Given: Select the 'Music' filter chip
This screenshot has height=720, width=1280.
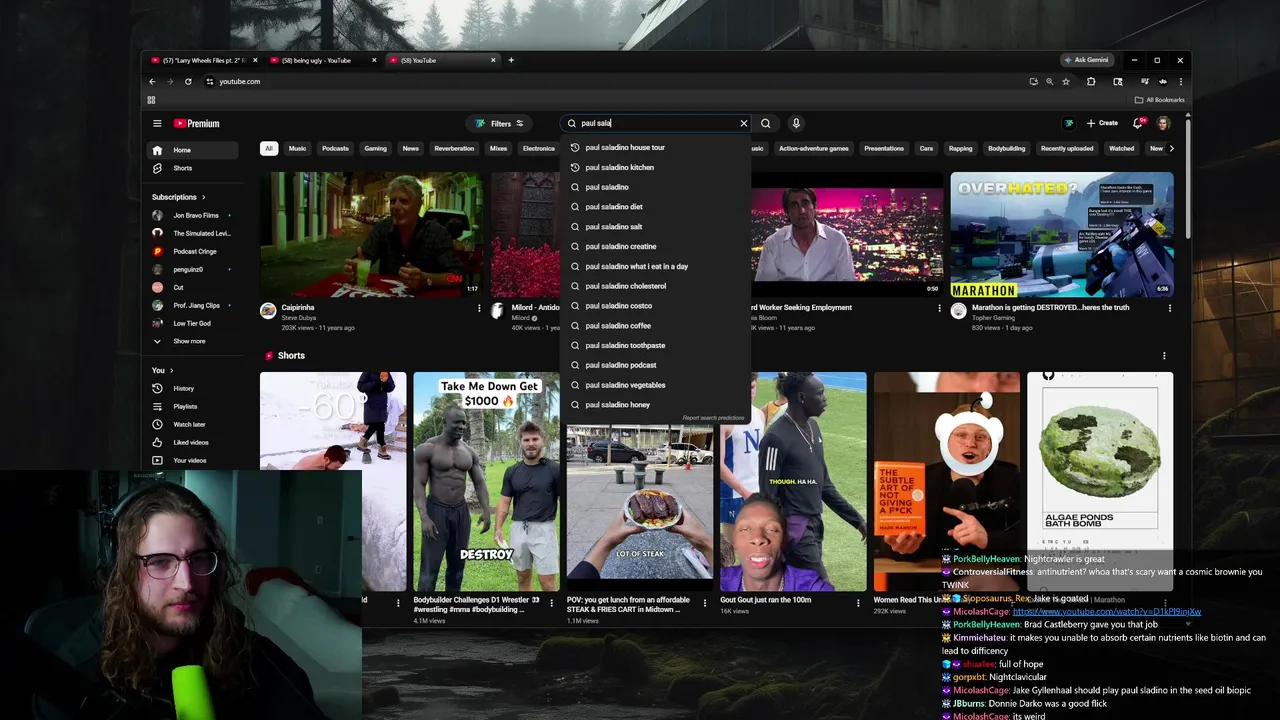Looking at the screenshot, I should [x=297, y=148].
